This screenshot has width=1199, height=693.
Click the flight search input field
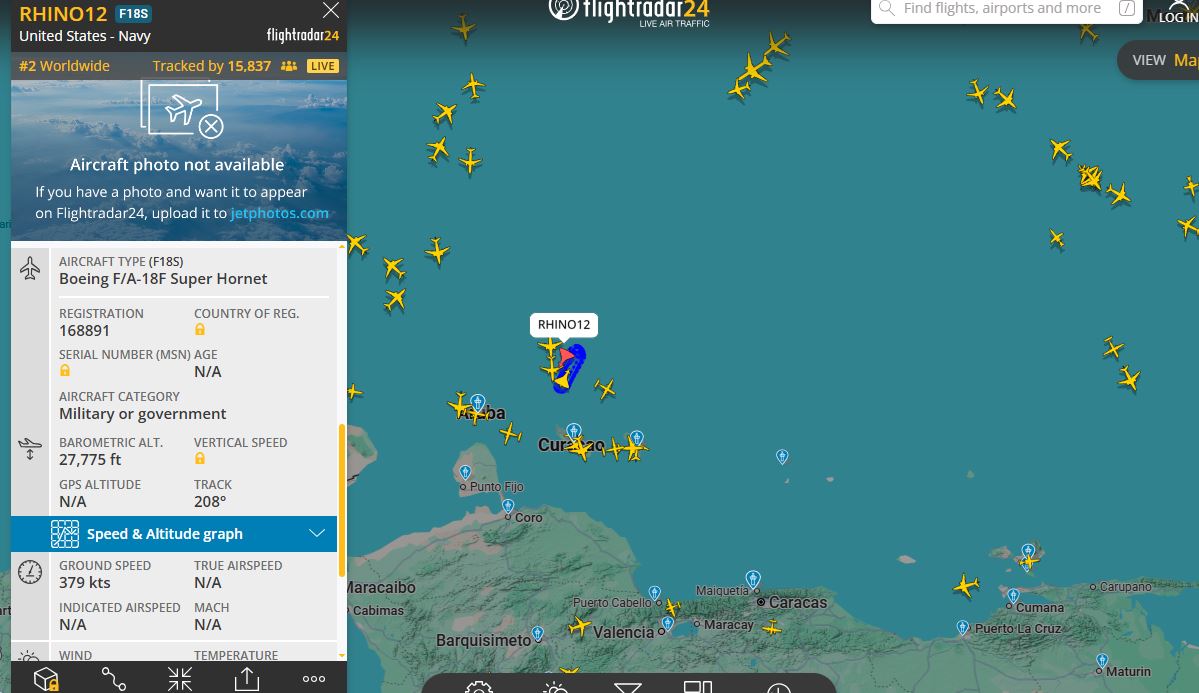[x=1006, y=9]
